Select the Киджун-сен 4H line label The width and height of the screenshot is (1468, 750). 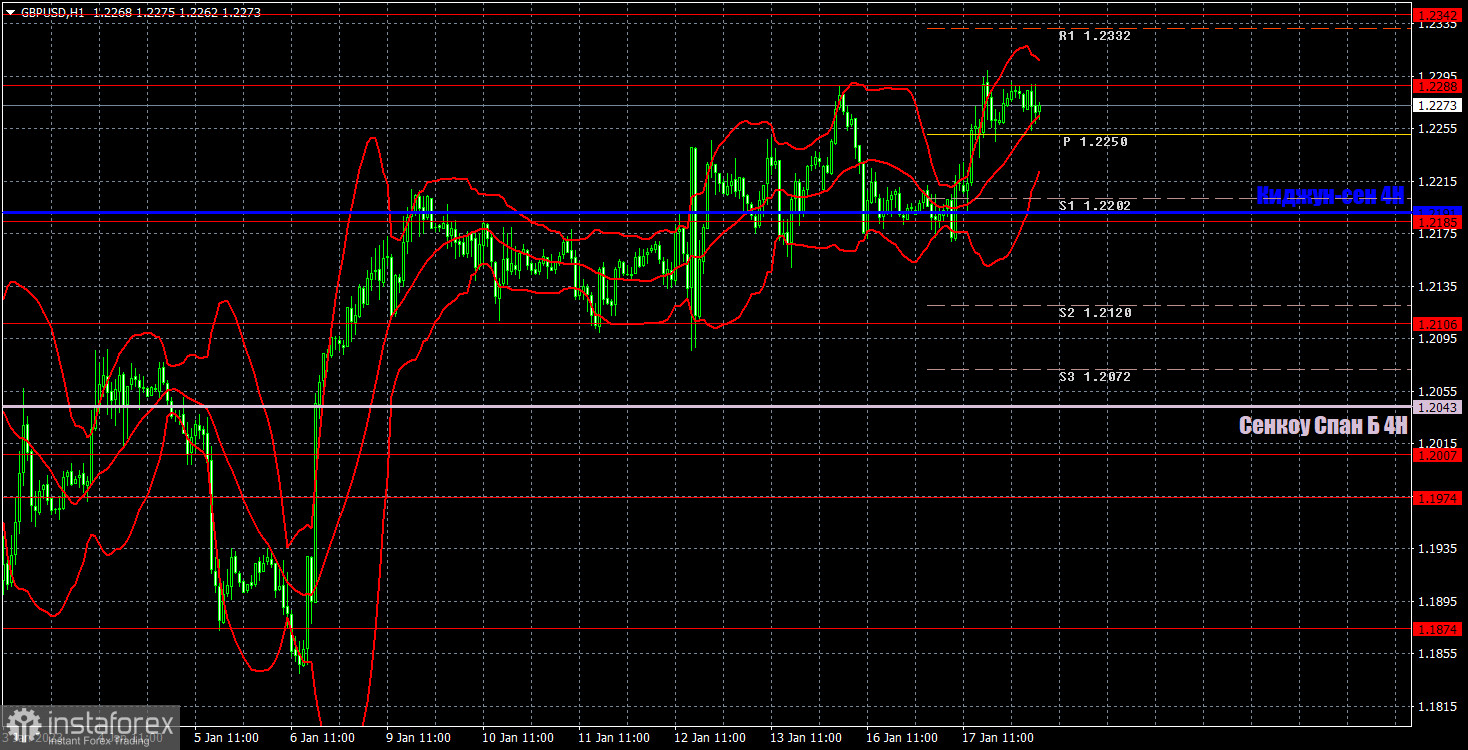[1330, 195]
